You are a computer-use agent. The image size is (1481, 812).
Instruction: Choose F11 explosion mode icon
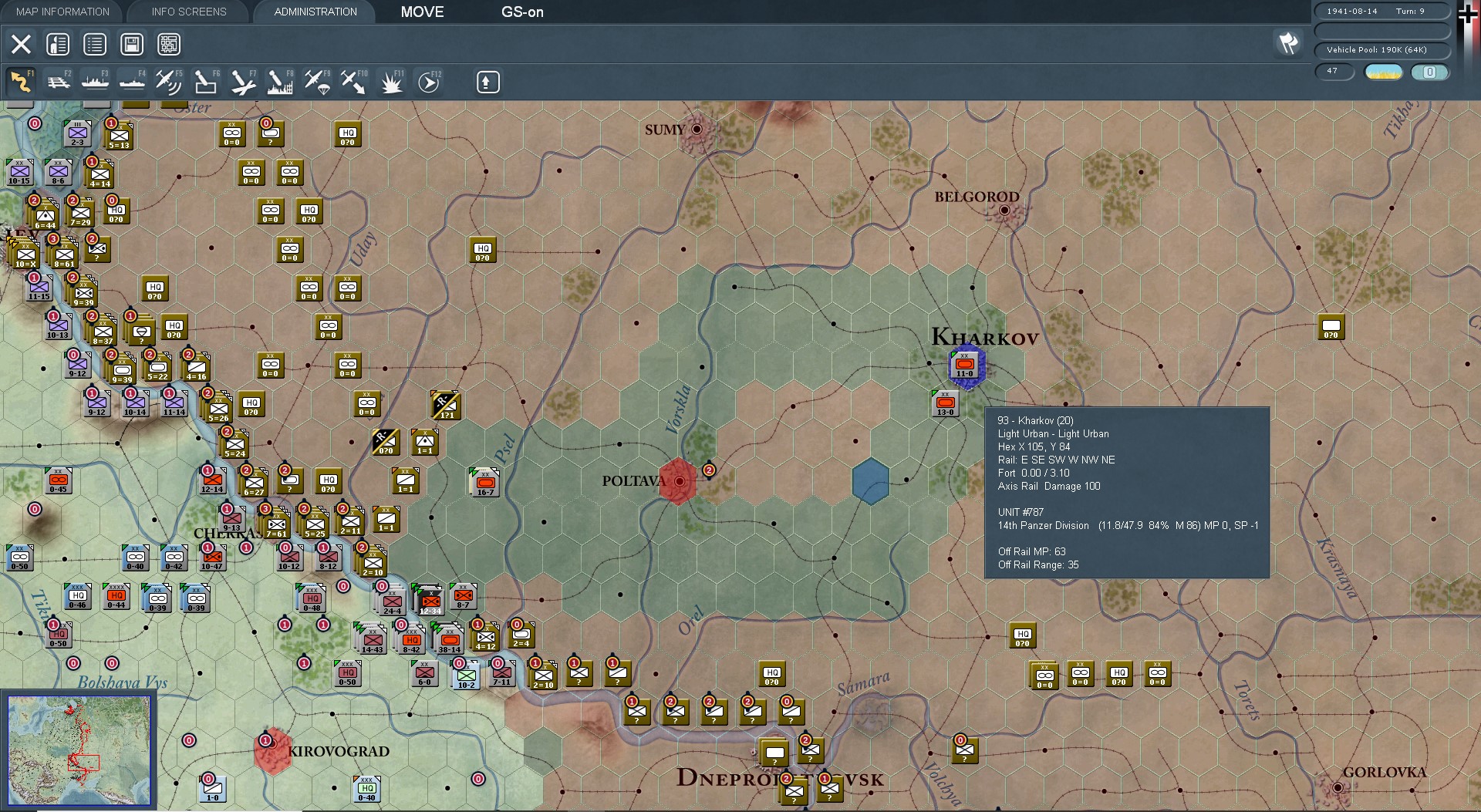point(391,81)
